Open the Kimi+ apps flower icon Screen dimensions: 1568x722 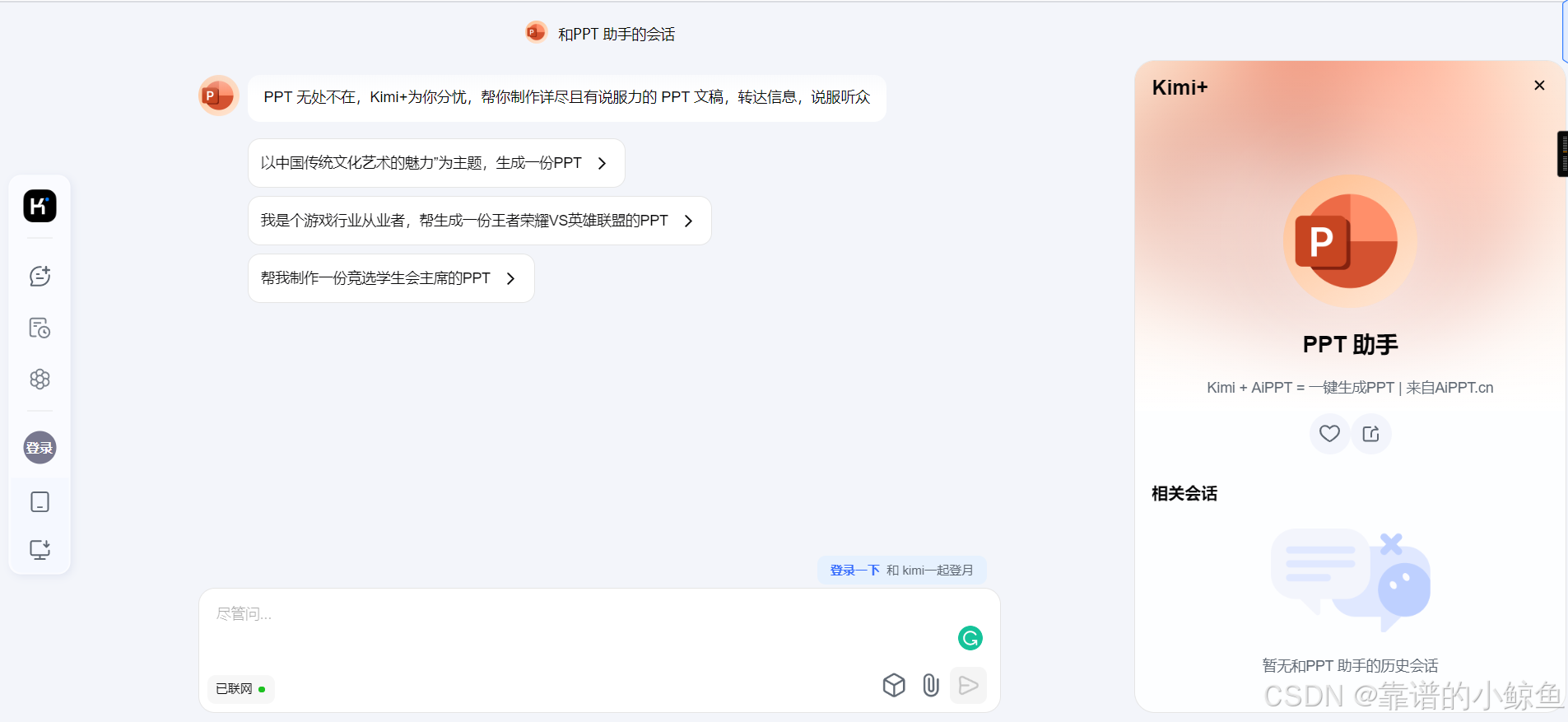(x=40, y=379)
